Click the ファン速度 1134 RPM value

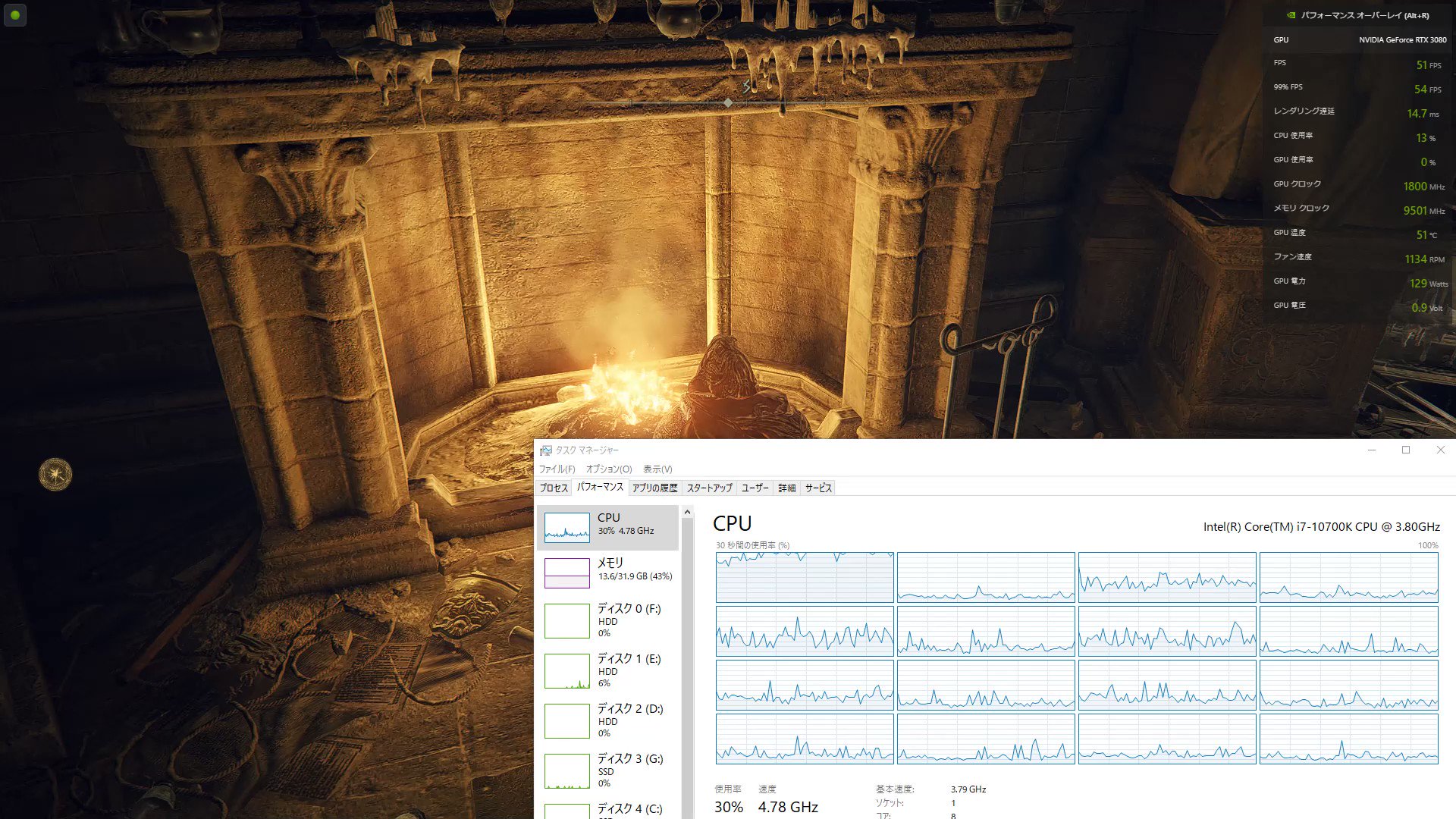pyautogui.click(x=1424, y=259)
